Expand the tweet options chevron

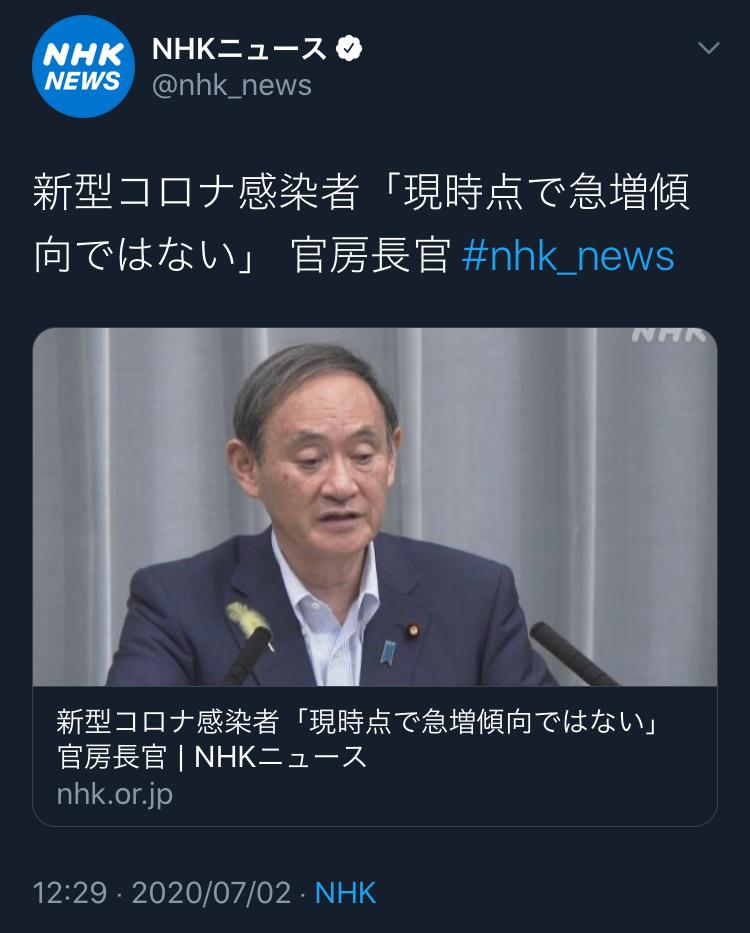pos(708,48)
